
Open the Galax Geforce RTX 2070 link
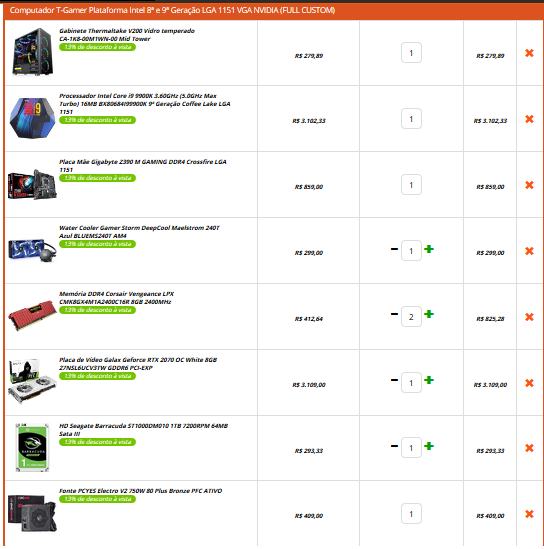(138, 364)
